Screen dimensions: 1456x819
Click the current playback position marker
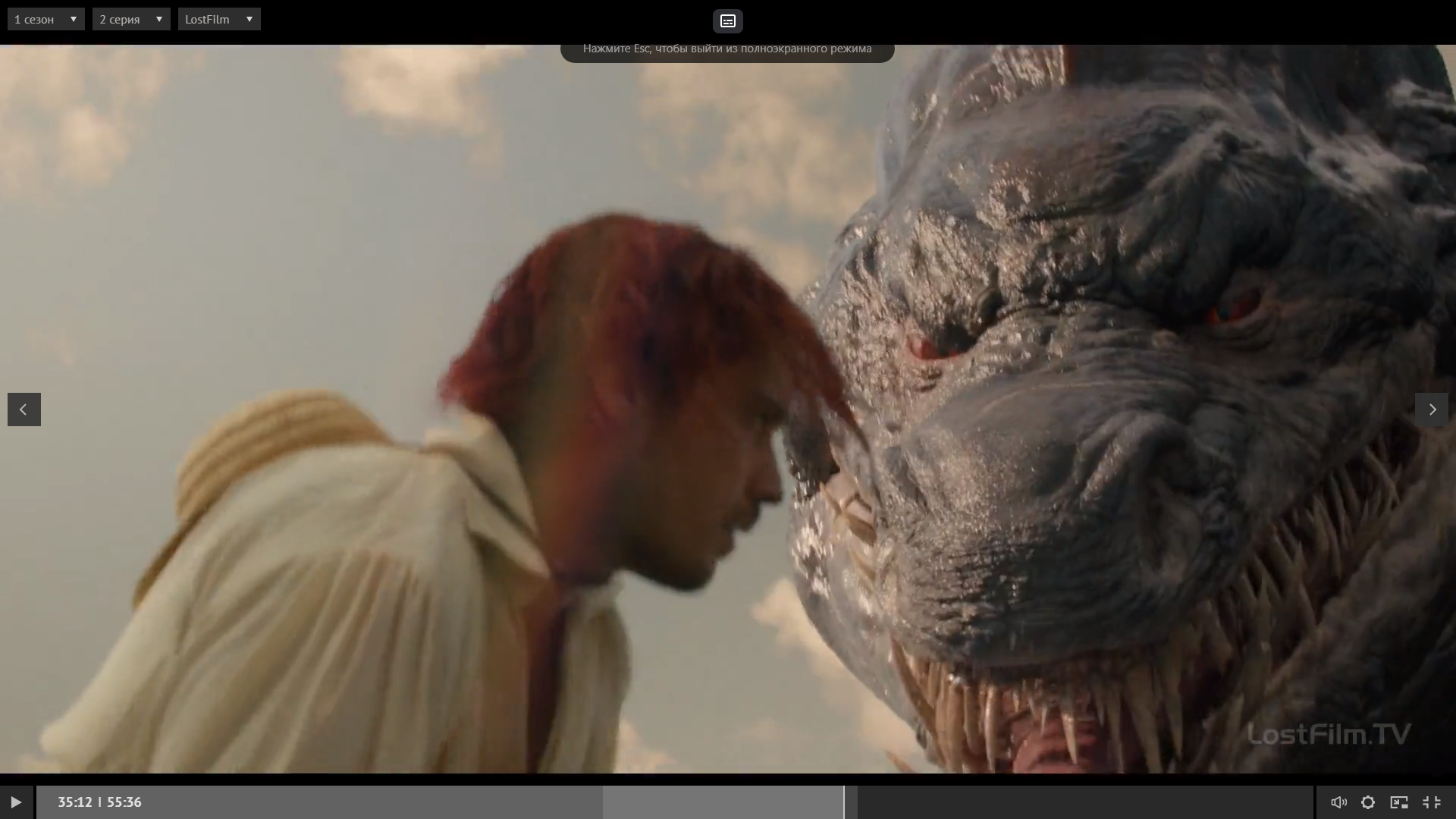click(844, 802)
